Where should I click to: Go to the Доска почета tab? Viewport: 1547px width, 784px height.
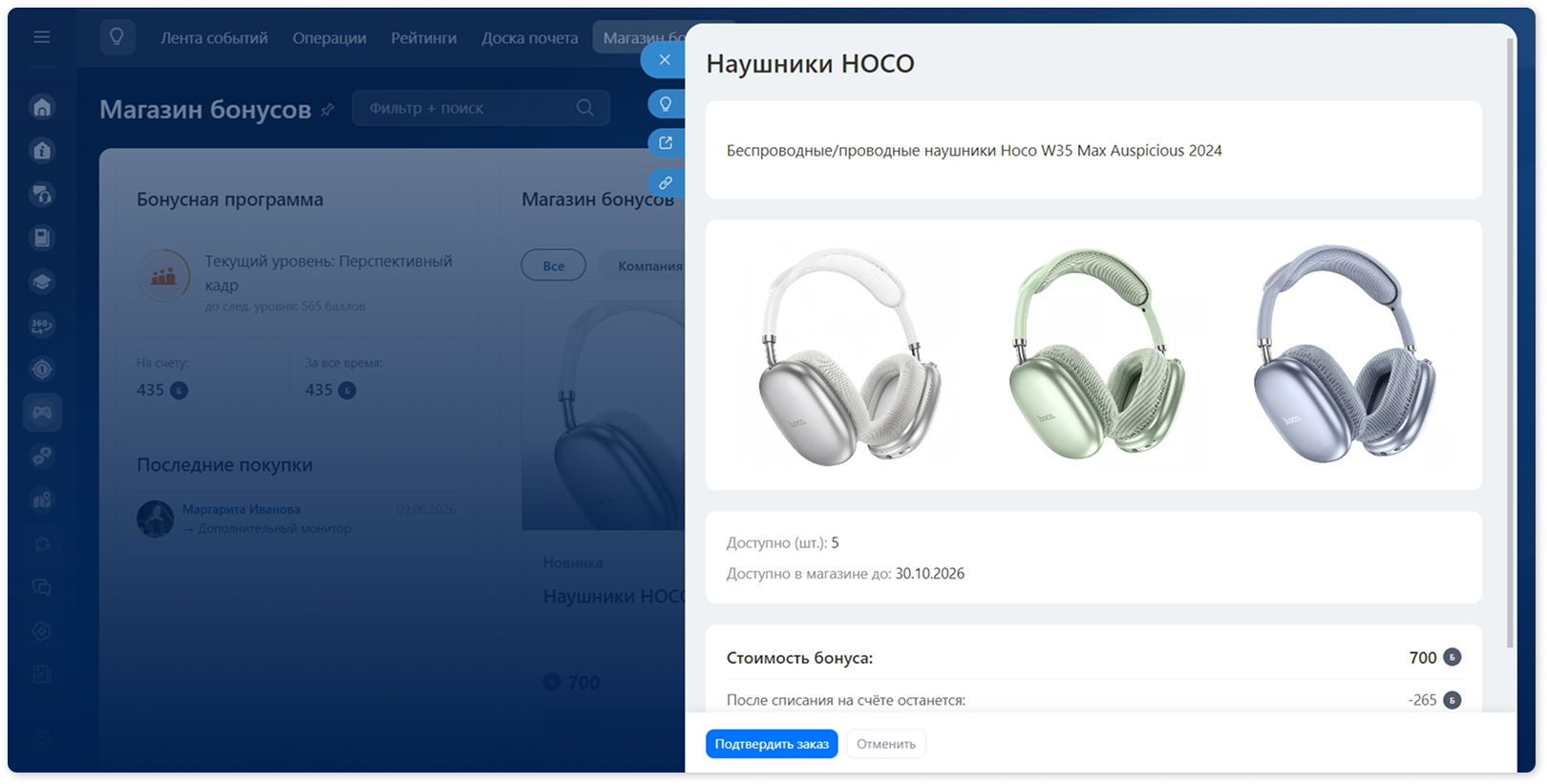click(x=530, y=38)
